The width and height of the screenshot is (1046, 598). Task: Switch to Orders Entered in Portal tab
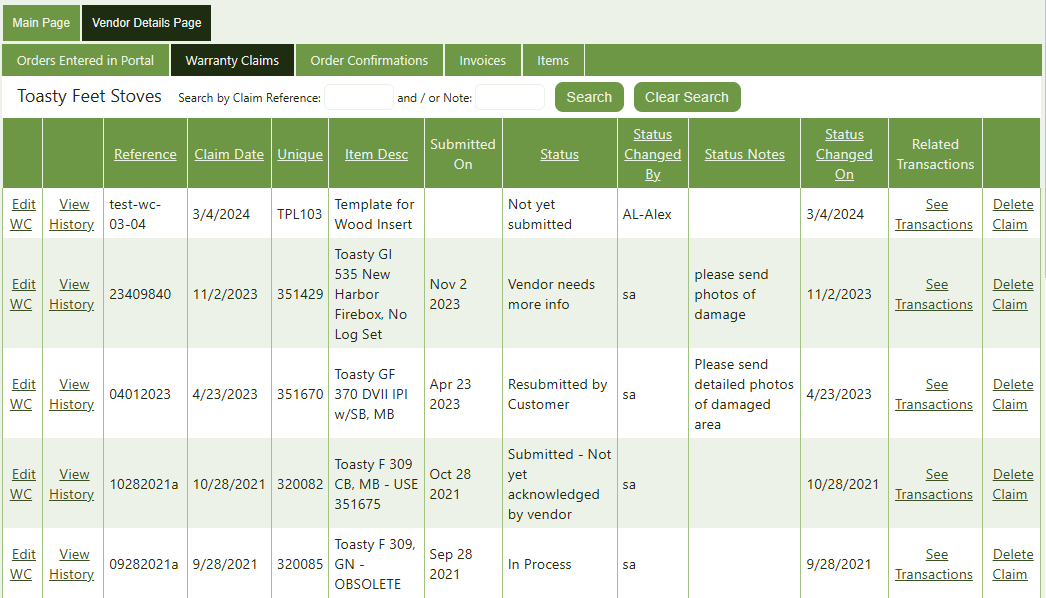coord(86,60)
